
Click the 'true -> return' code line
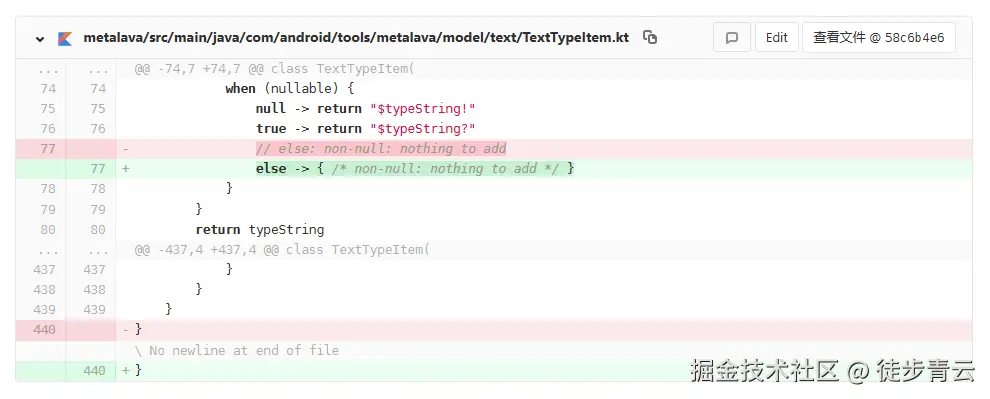coord(366,129)
